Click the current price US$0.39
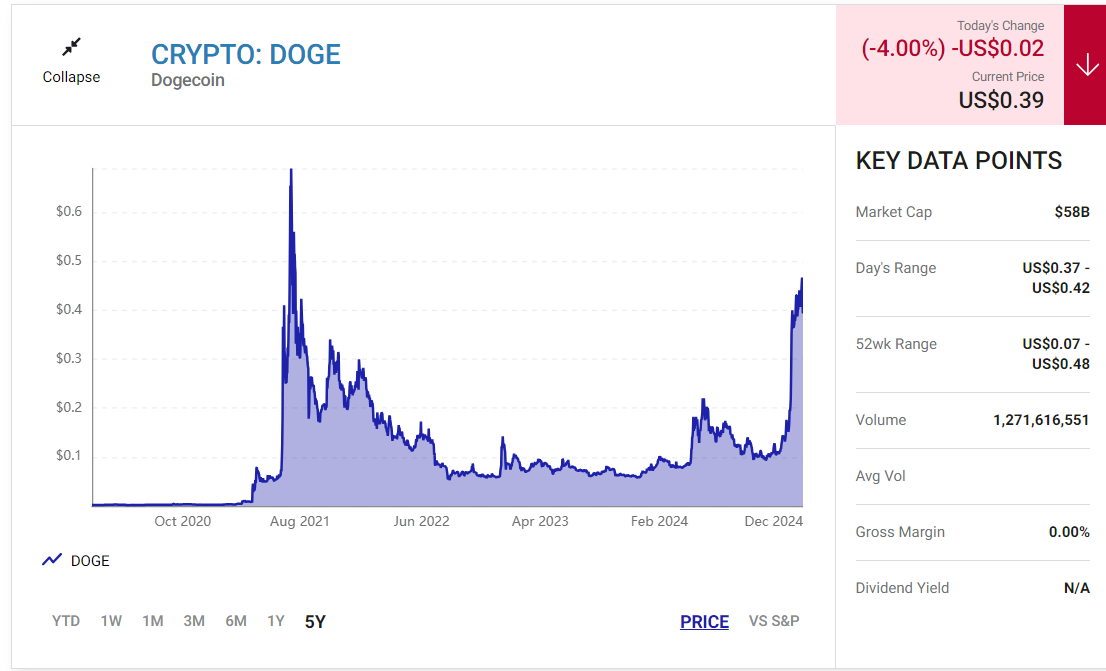1106x671 pixels. 1001,100
